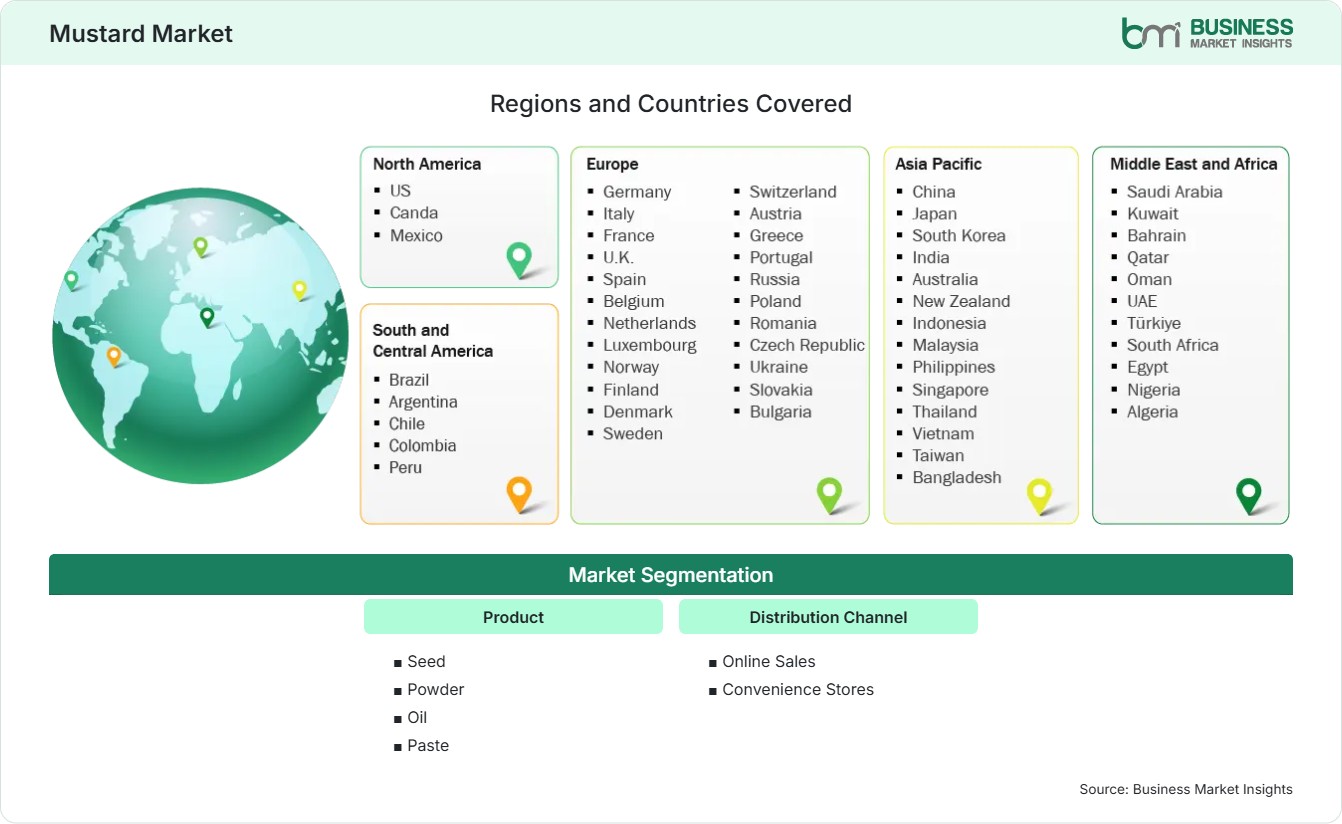The height and width of the screenshot is (824, 1342).
Task: Click the green North America pin icon
Action: [519, 260]
